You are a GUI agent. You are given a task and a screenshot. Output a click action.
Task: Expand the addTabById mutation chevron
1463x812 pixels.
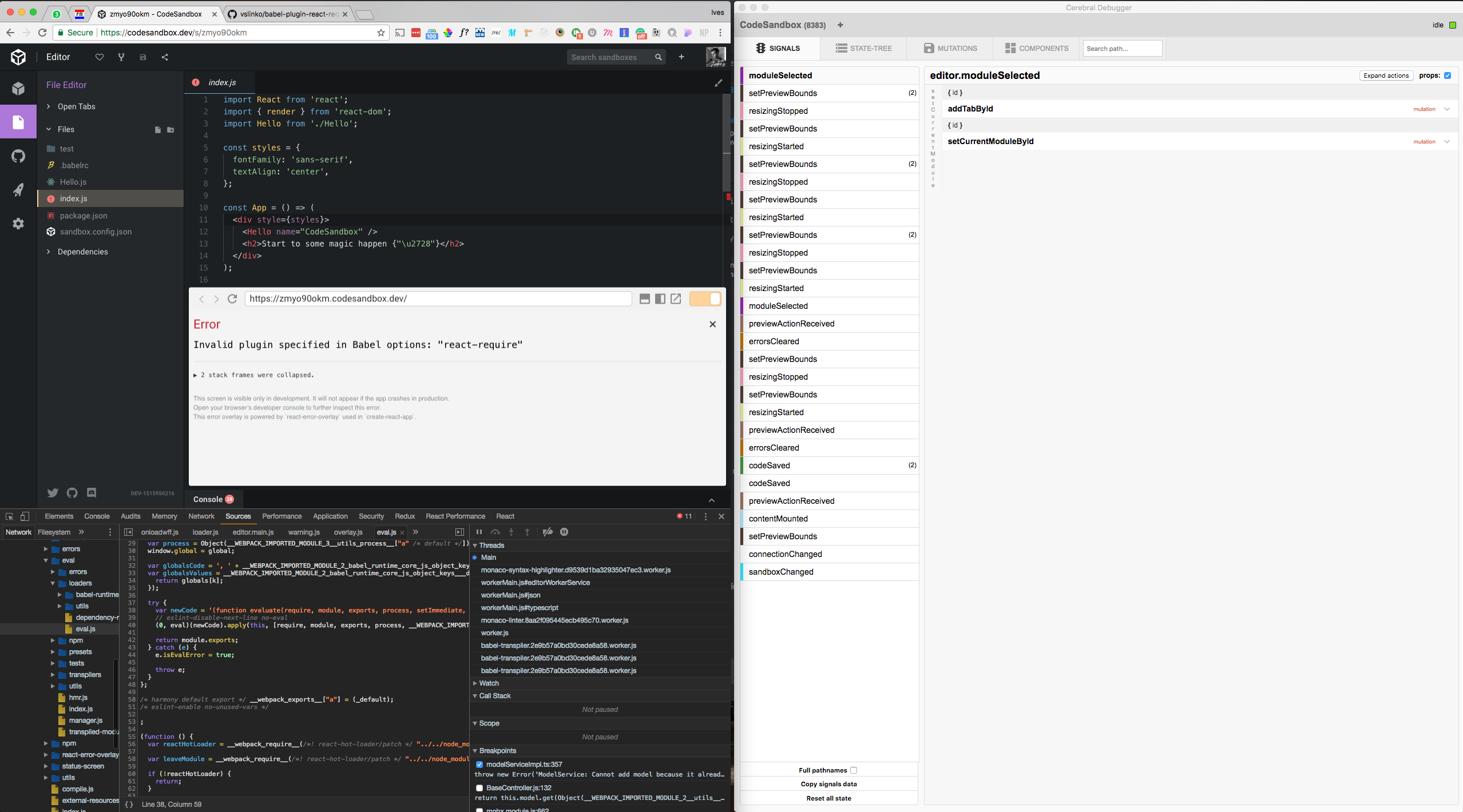[x=1446, y=109]
